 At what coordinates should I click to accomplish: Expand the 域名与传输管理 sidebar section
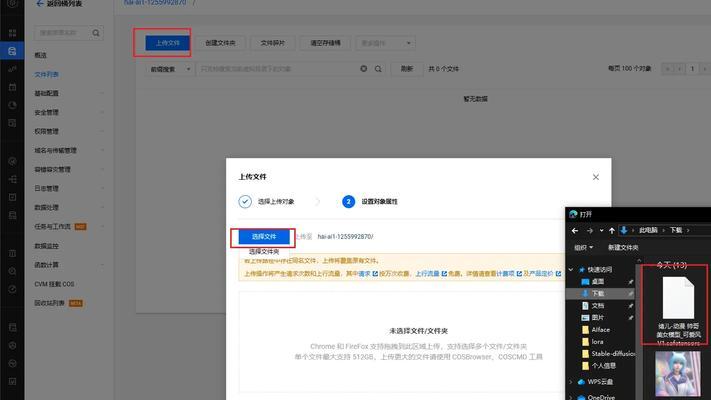pyautogui.click(x=68, y=151)
